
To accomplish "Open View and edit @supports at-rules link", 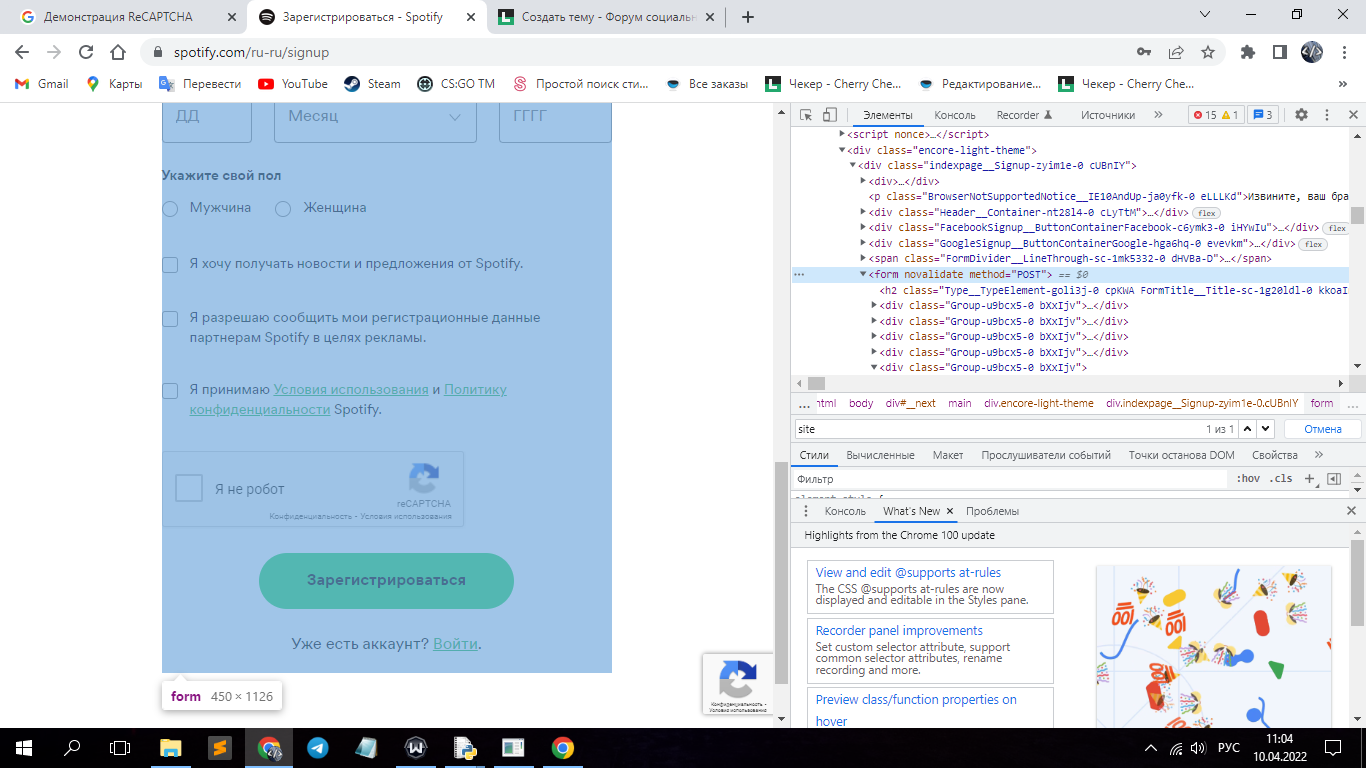I will tap(908, 573).
